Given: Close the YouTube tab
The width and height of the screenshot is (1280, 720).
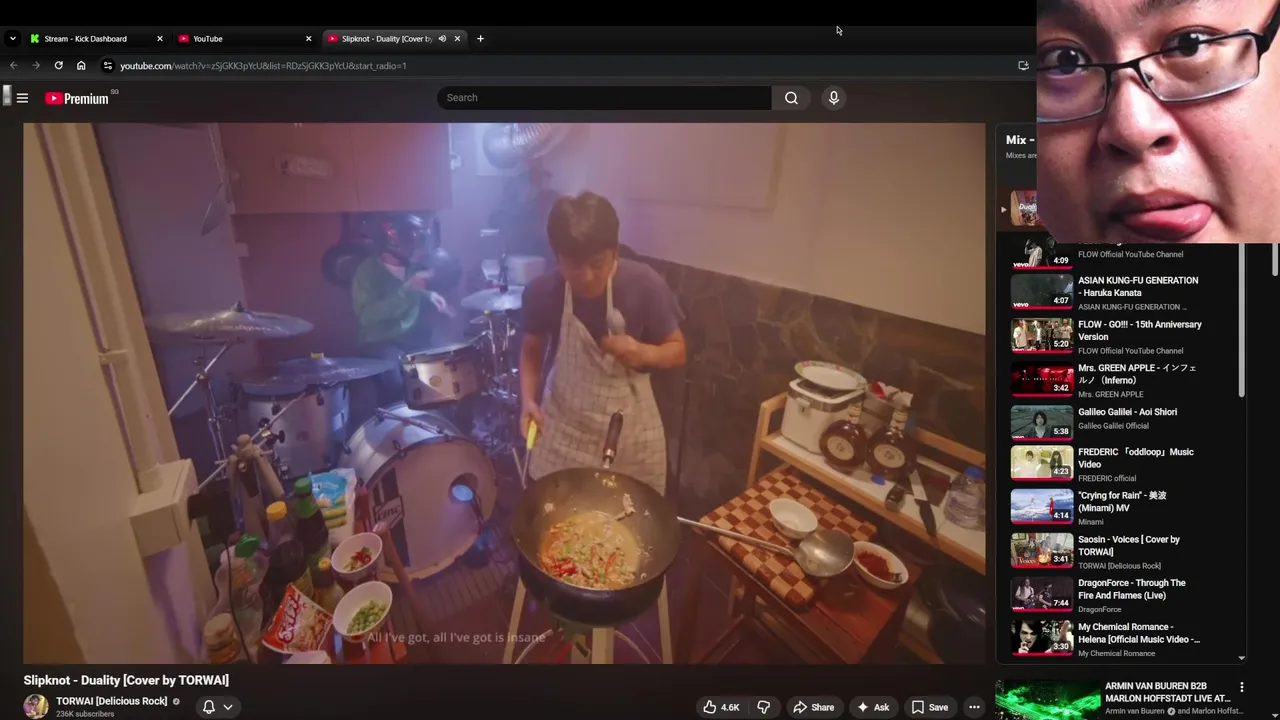Looking at the screenshot, I should point(308,39).
